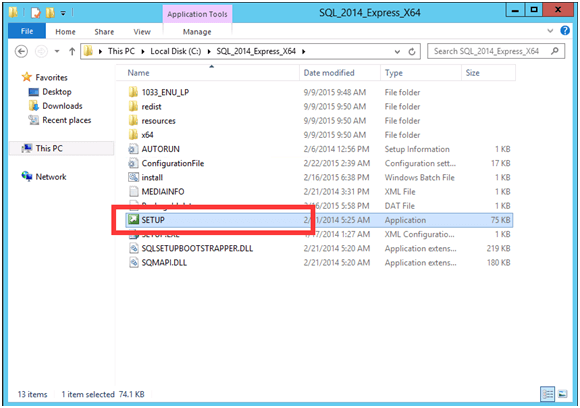Viewport: 580px width, 408px height.
Task: Click the Properties quick access toolbar icon
Action: pos(36,13)
